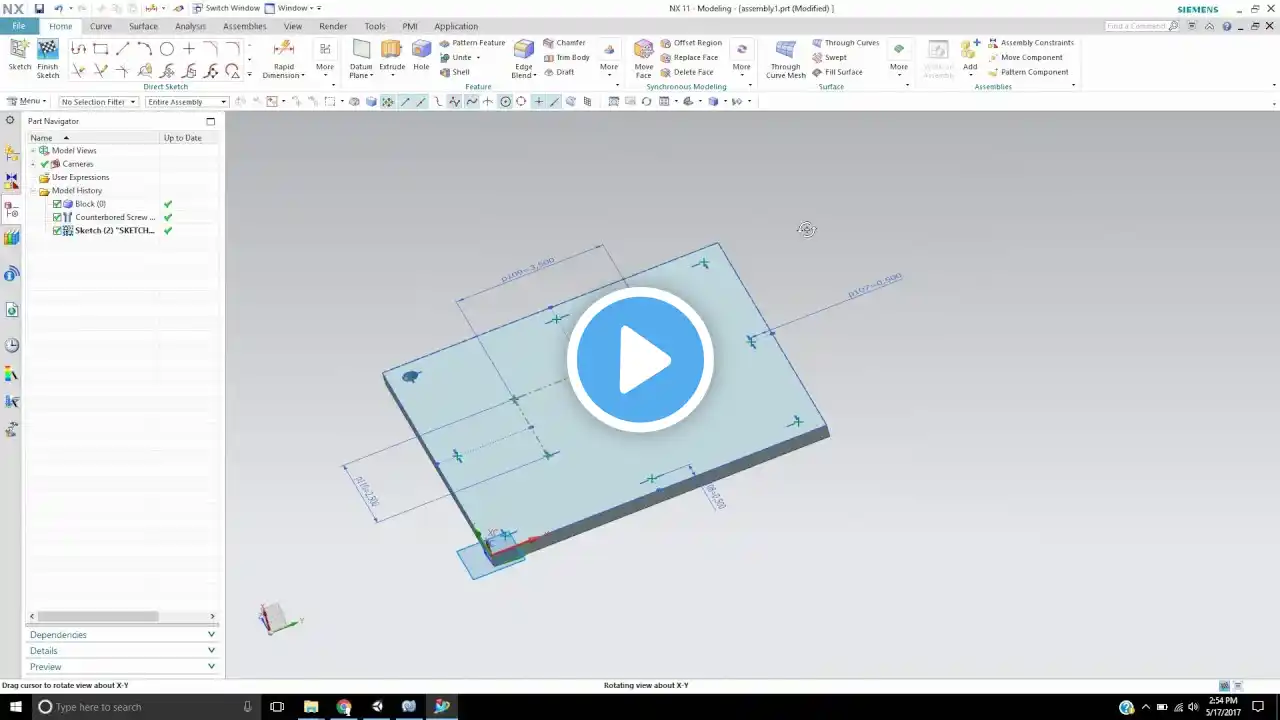The height and width of the screenshot is (720, 1280).
Task: Open Chrome from the taskbar
Action: click(344, 707)
